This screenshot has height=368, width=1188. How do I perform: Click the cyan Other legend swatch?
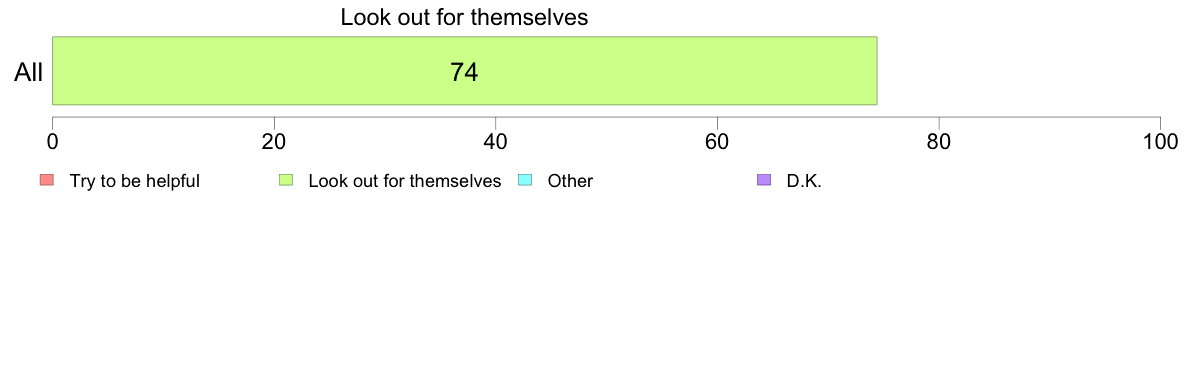524,180
